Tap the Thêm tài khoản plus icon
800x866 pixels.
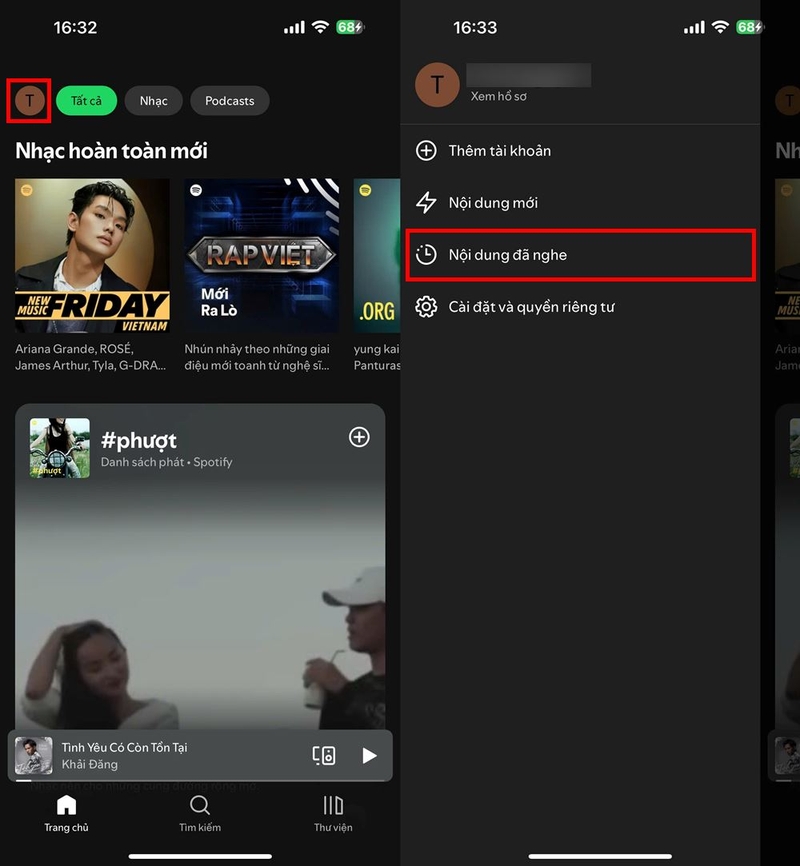coord(426,150)
